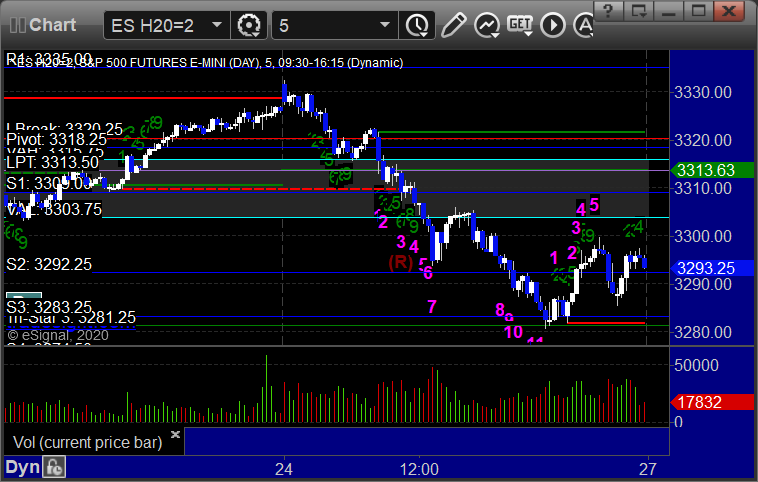
Task: Close the Vol (current price bar) study
Action: [175, 434]
